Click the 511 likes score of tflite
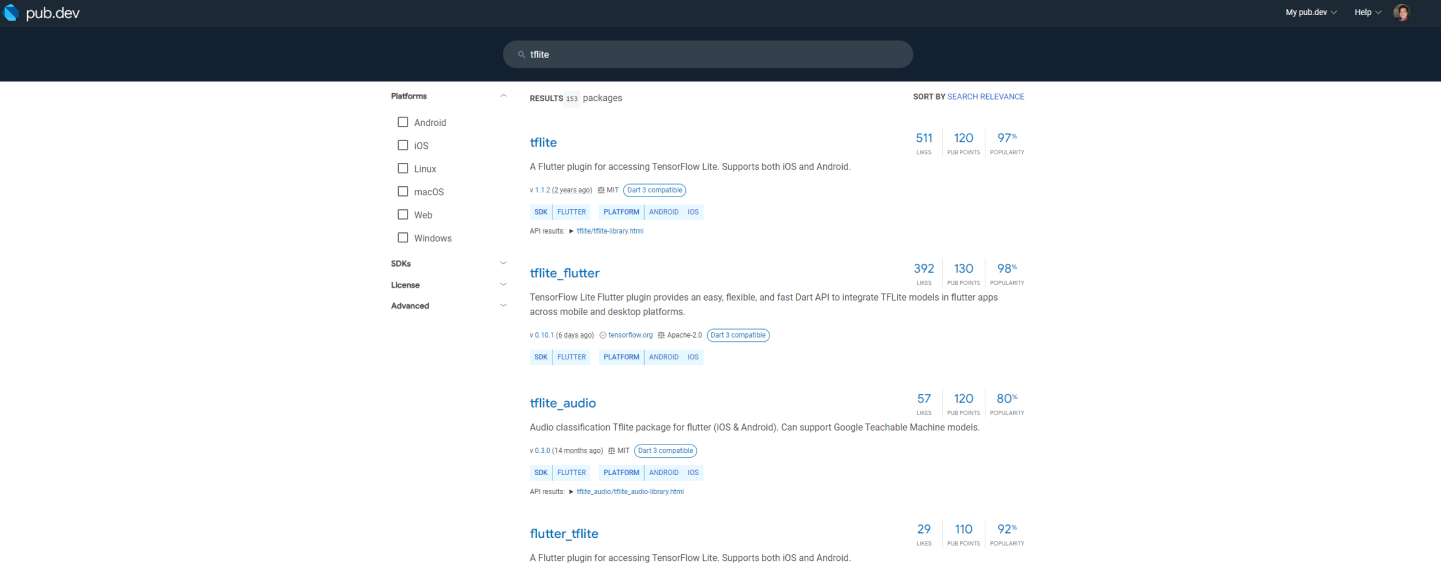 click(x=924, y=142)
